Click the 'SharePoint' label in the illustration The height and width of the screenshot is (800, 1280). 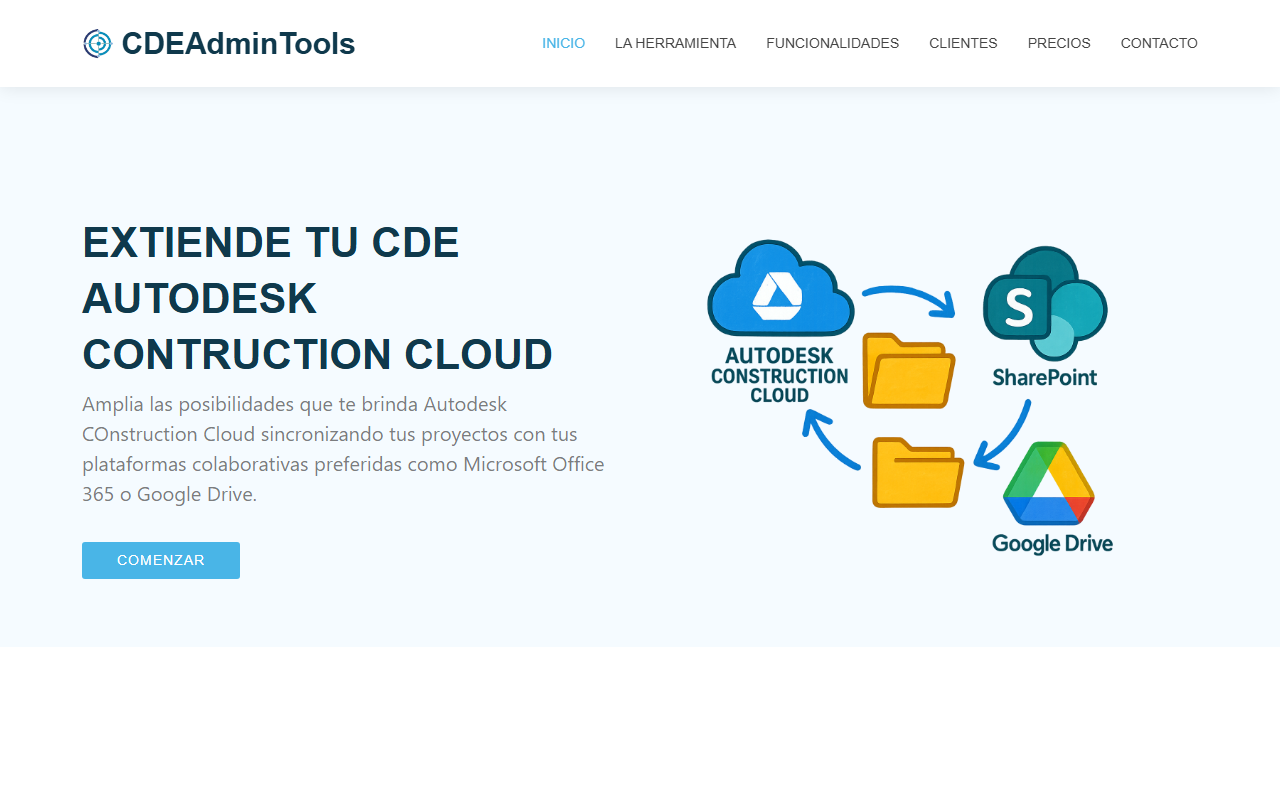pos(1045,377)
